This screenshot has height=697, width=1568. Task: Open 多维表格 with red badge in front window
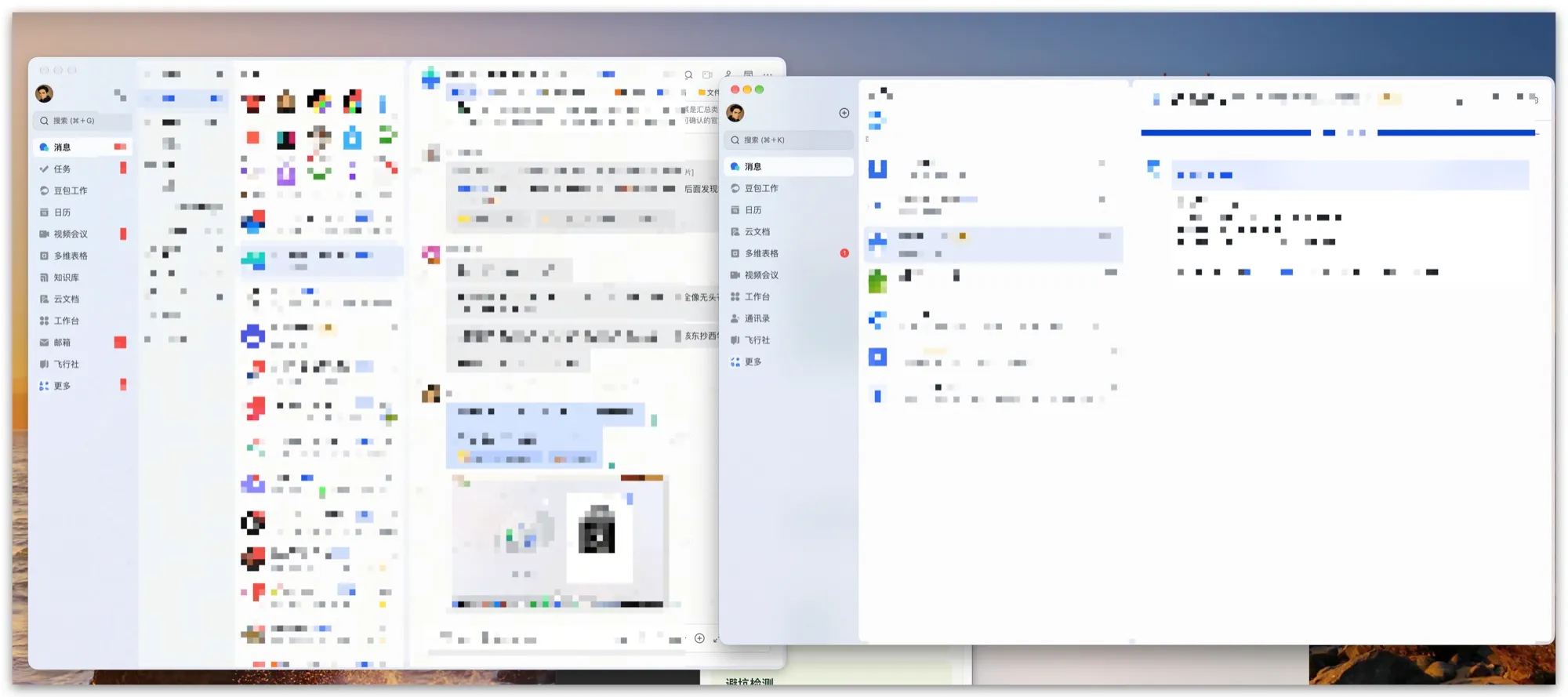click(789, 253)
